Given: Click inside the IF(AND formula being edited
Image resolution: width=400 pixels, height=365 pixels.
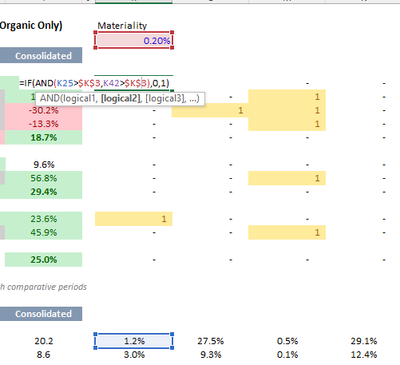Looking at the screenshot, I should [x=94, y=83].
